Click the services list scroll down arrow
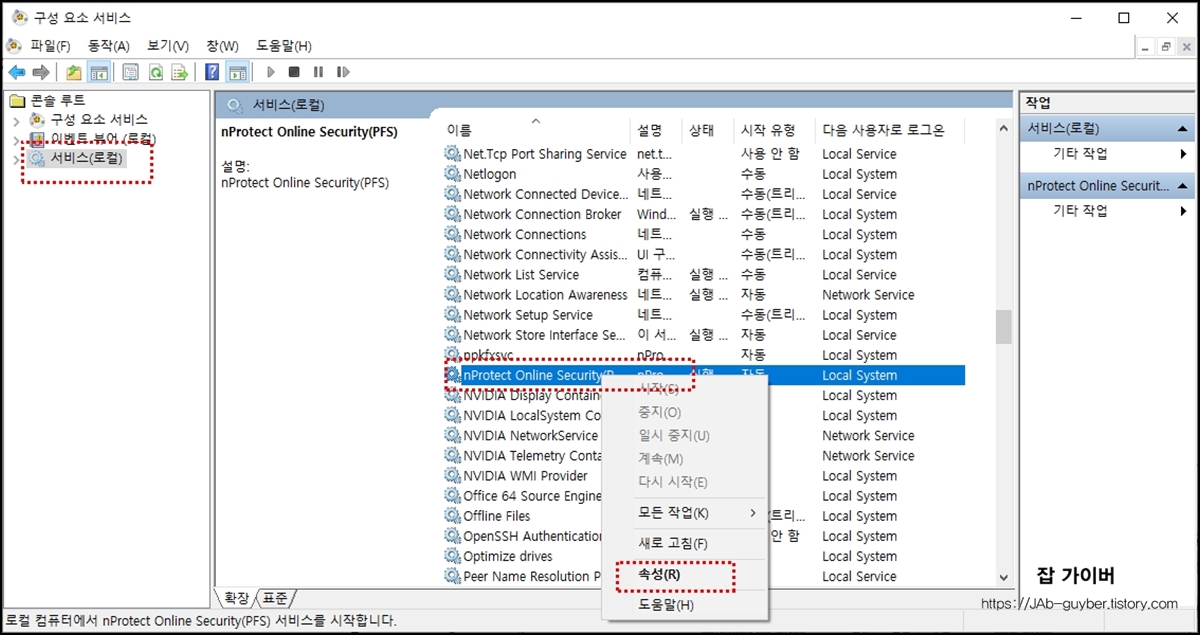The width and height of the screenshot is (1200, 635). (1004, 577)
